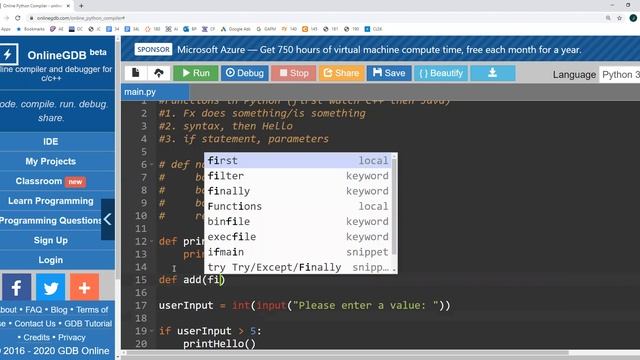This screenshot has height=360, width=640.
Task: Click line 17 userInput code text
Action: click(304, 305)
